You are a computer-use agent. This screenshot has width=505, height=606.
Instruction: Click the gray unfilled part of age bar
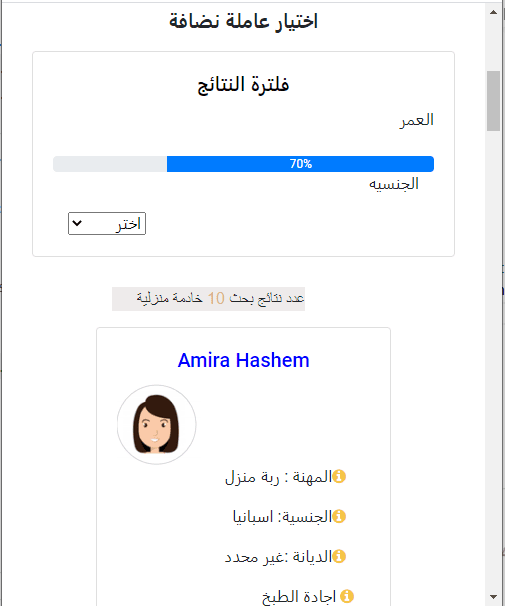(110, 164)
